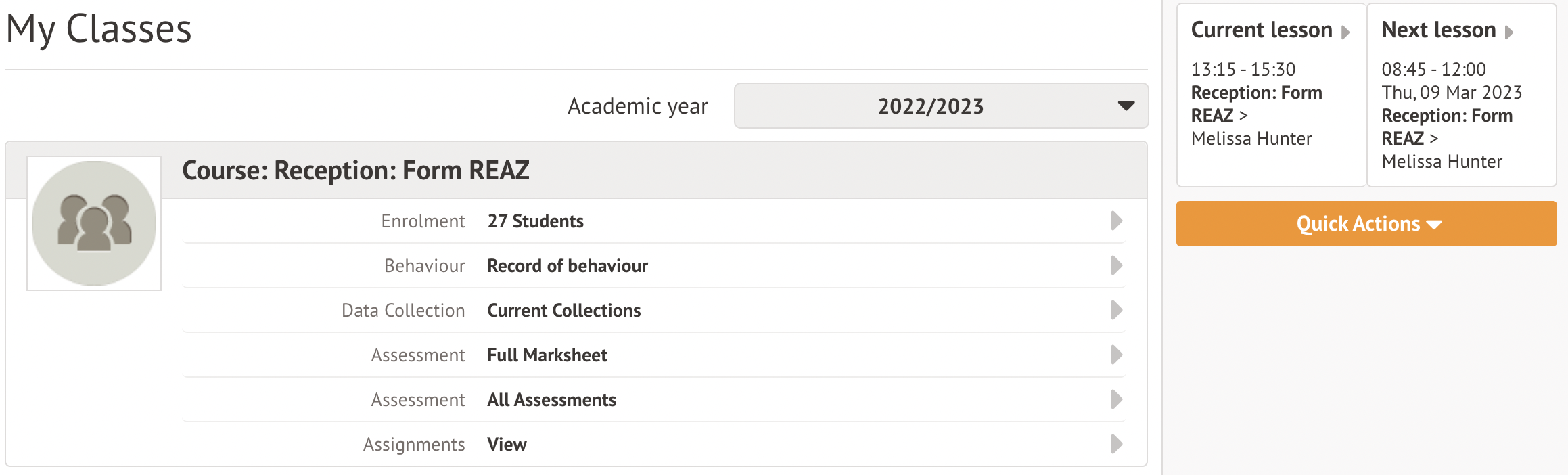
Task: Click the Course: Reception: Form REAZ title
Action: pyautogui.click(x=356, y=171)
